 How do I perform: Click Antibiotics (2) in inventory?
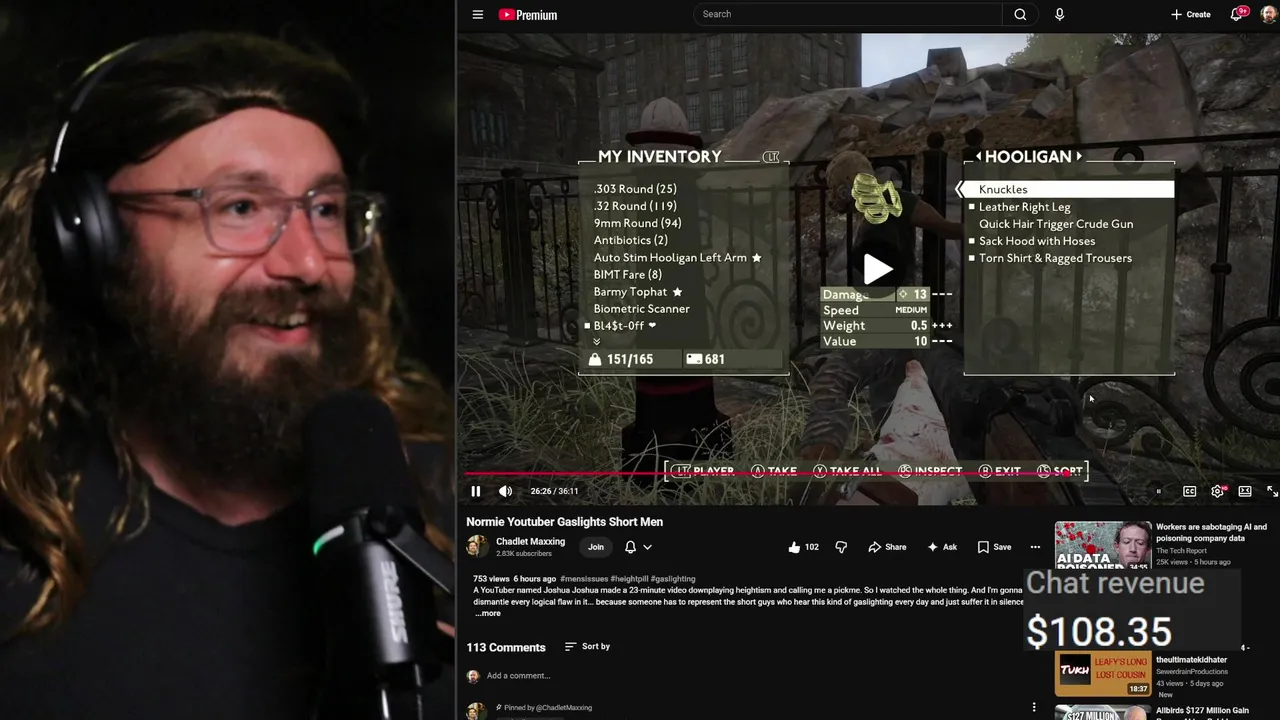tap(630, 240)
